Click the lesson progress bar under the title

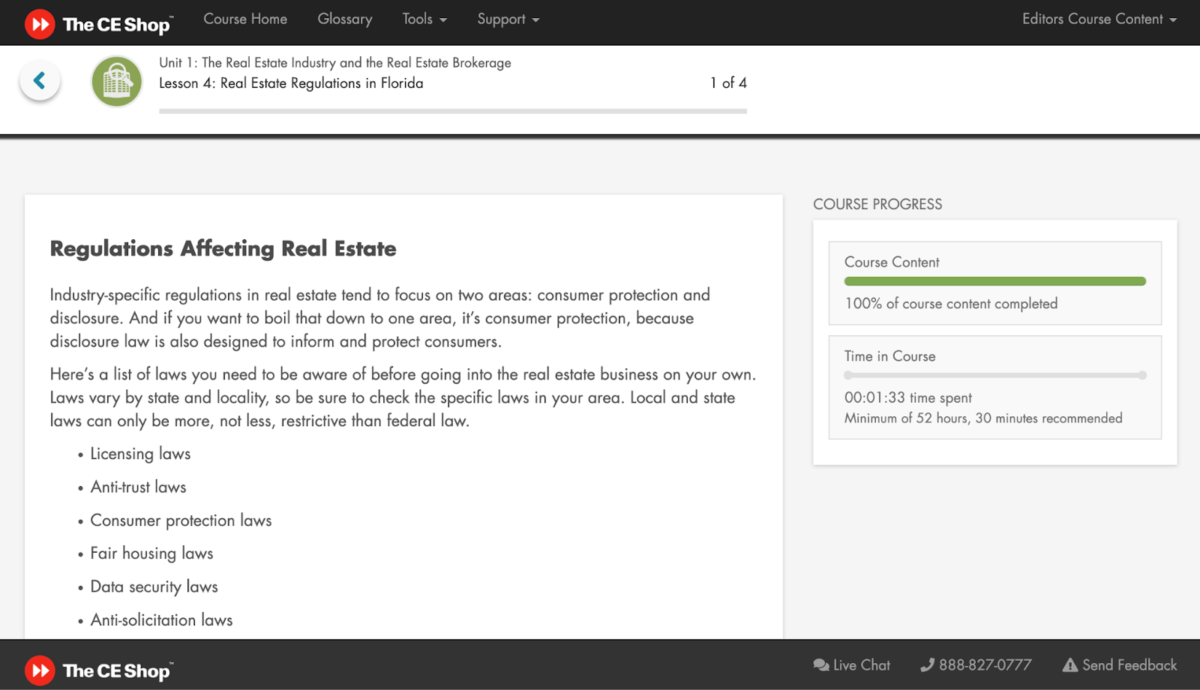(x=453, y=111)
